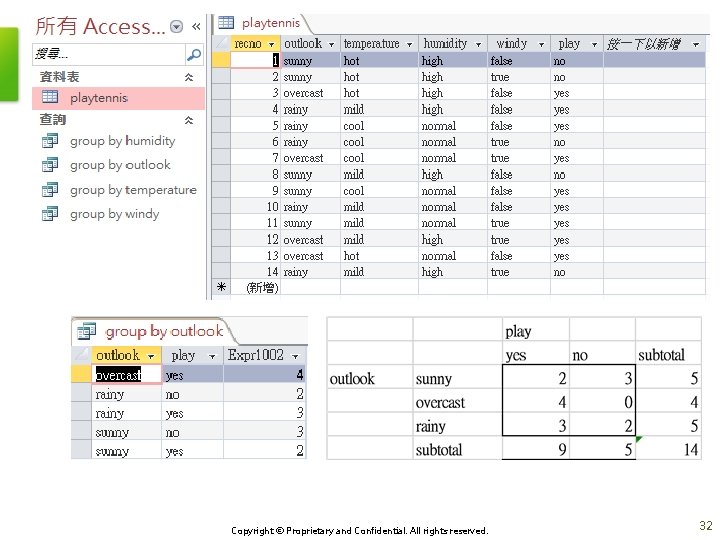This screenshot has height=540, width=720.
Task: Collapse the 資料表 tables group
Action: click(x=189, y=77)
